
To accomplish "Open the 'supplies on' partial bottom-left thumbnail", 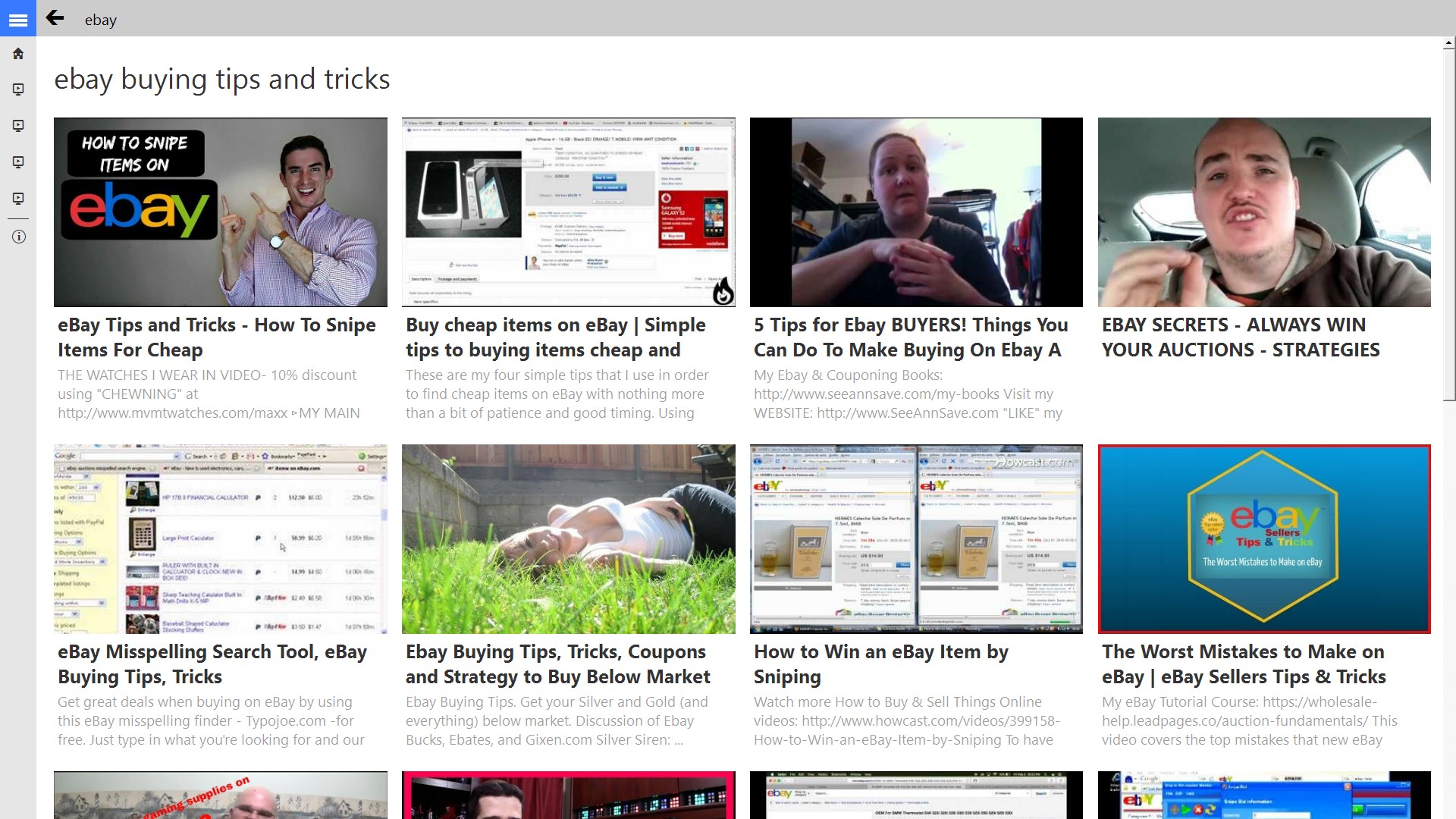I will [x=221, y=795].
